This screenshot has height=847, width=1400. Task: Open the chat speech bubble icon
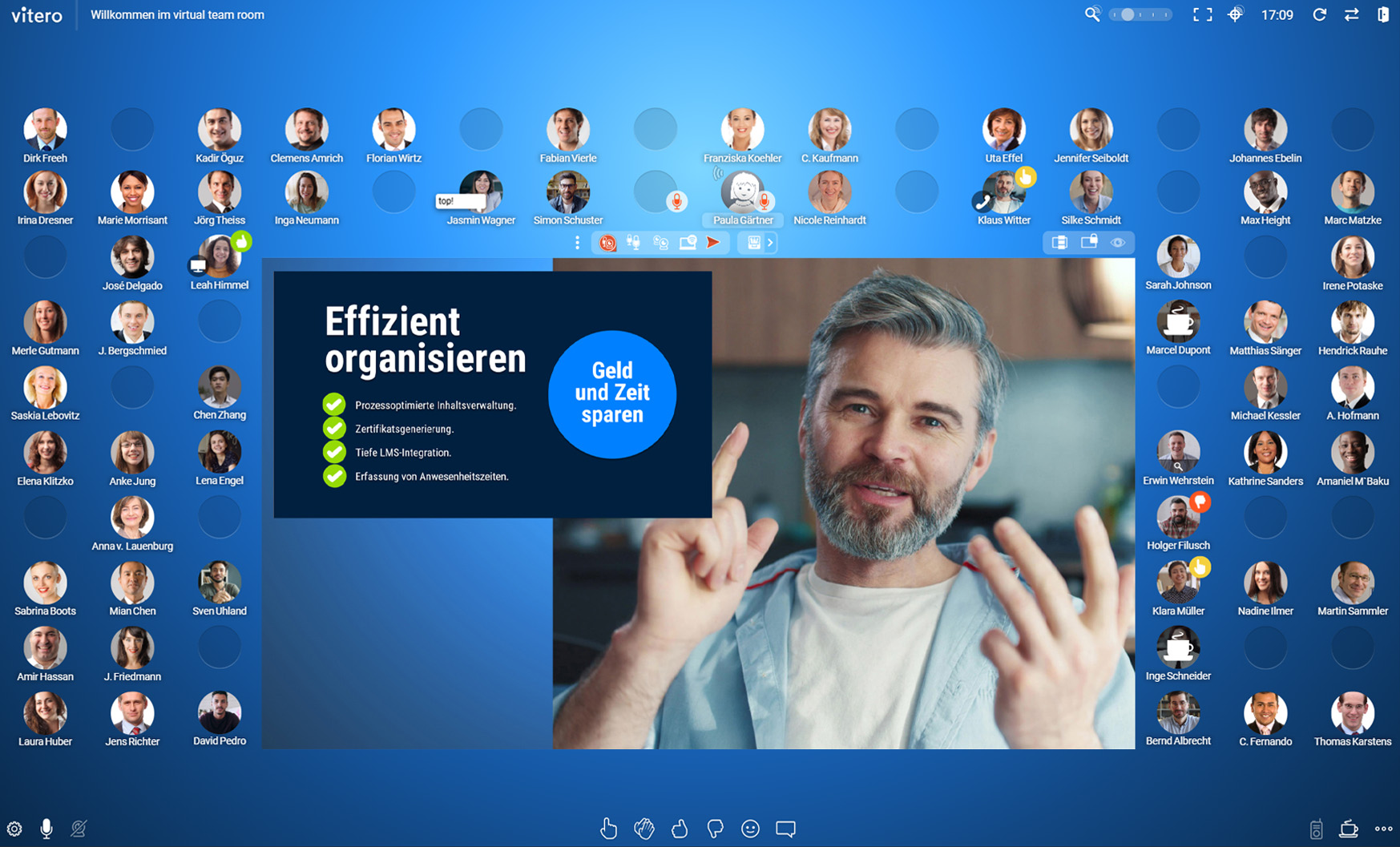coord(785,829)
